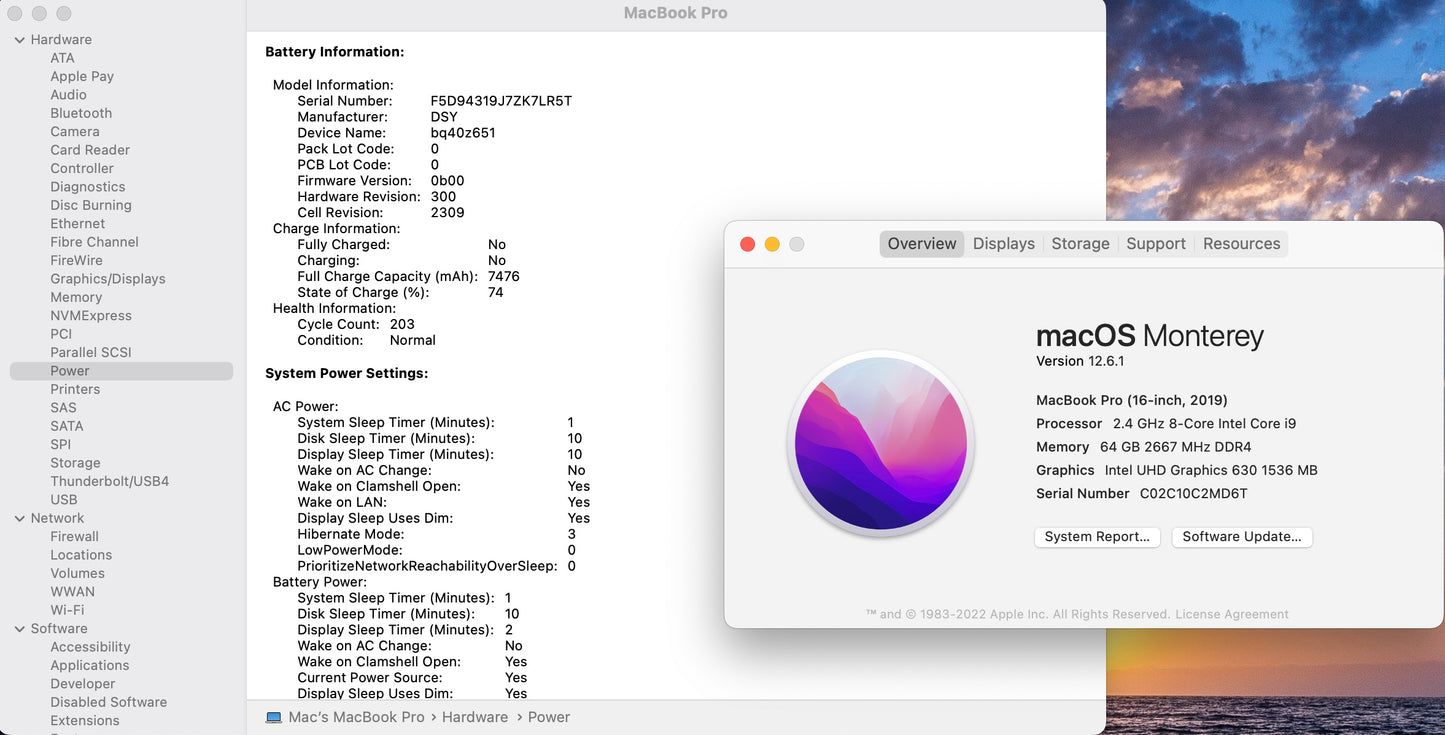View Camera hardware information

[75, 131]
